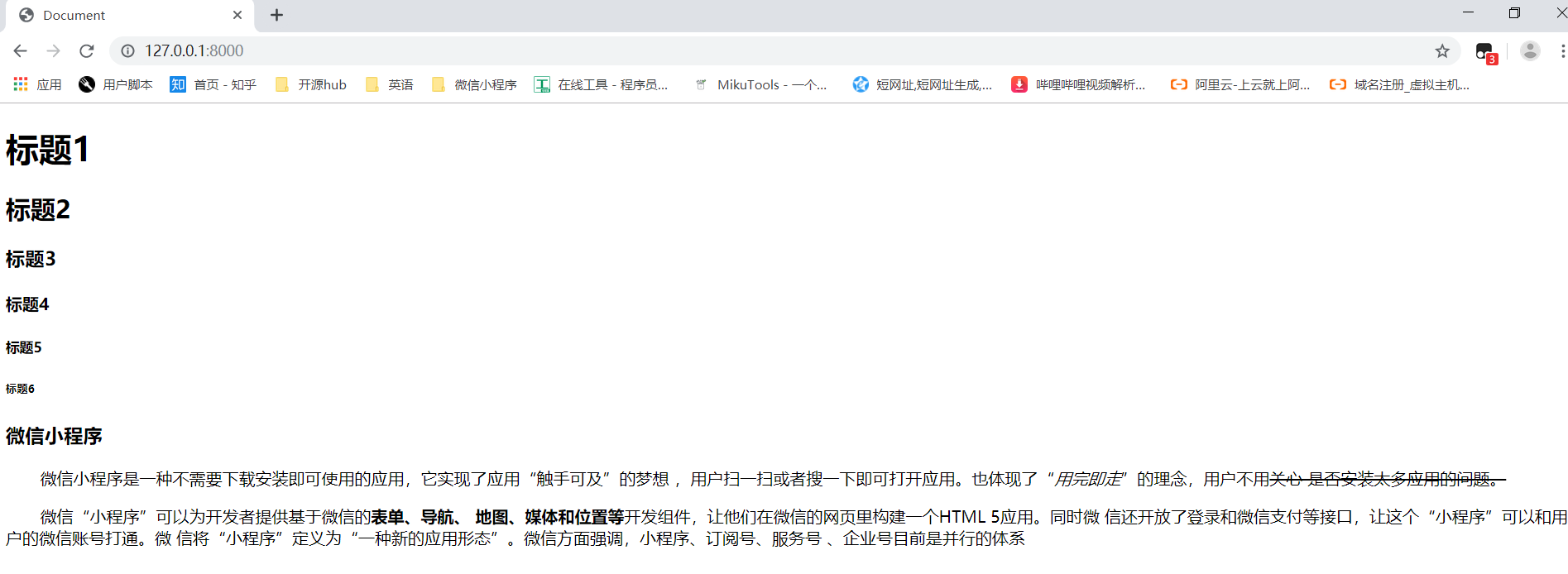This screenshot has height=574, width=1568.
Task: Open the Chrome three-dot menu
Action: pos(1562,50)
